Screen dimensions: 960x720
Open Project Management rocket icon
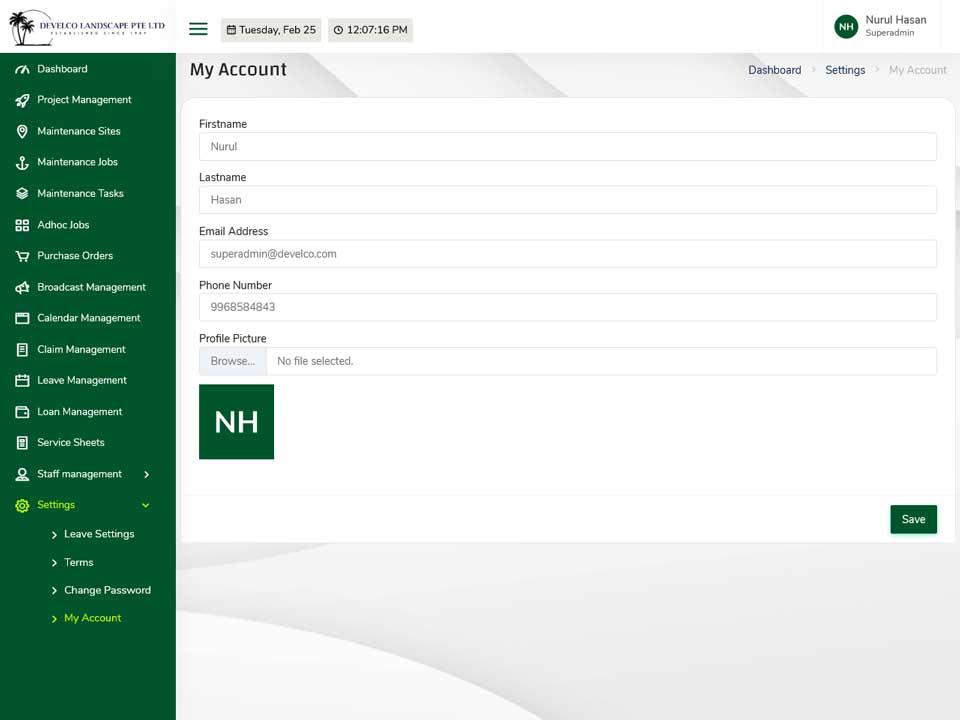(22, 100)
